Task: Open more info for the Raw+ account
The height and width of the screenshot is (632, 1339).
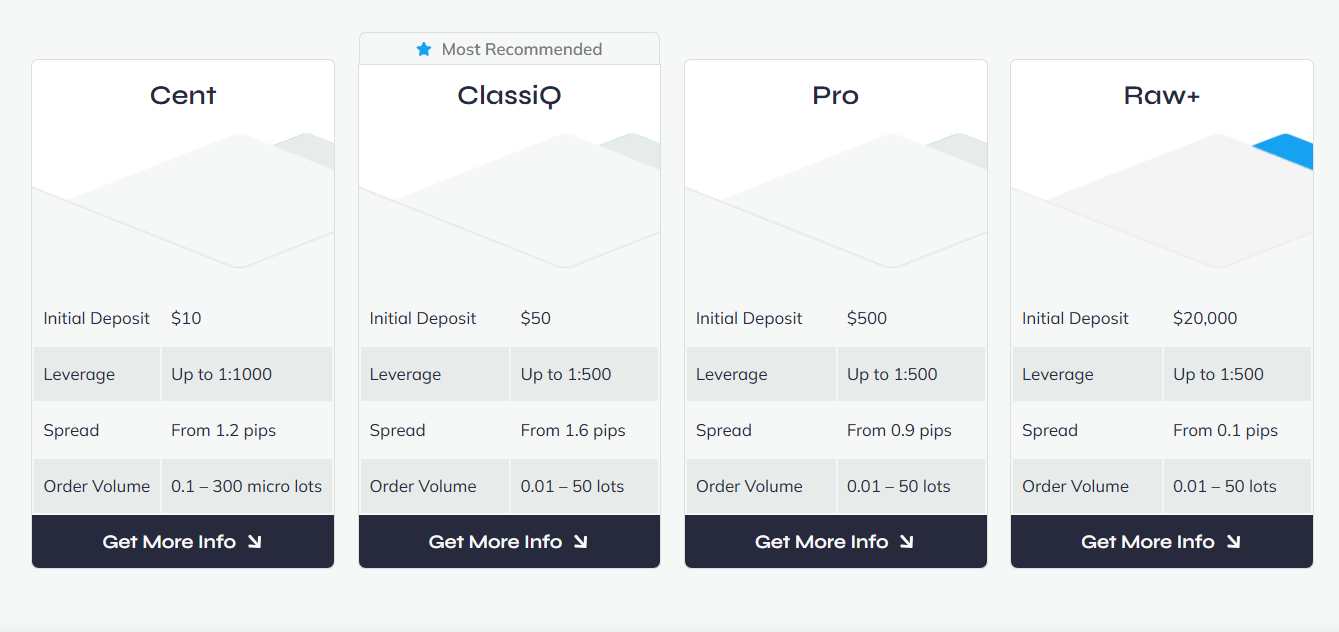Action: tap(1161, 542)
